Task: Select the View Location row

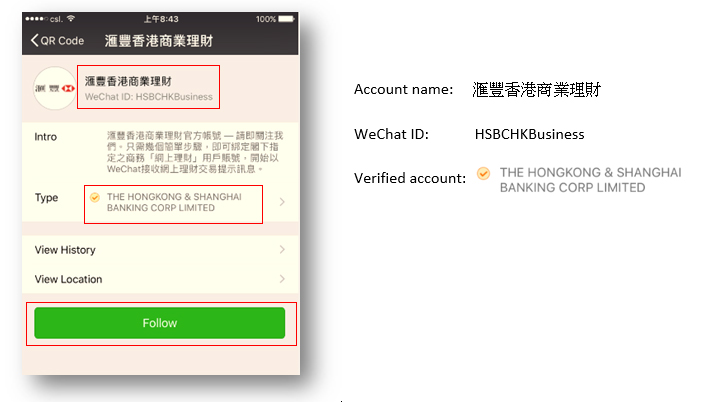Action: tap(160, 279)
